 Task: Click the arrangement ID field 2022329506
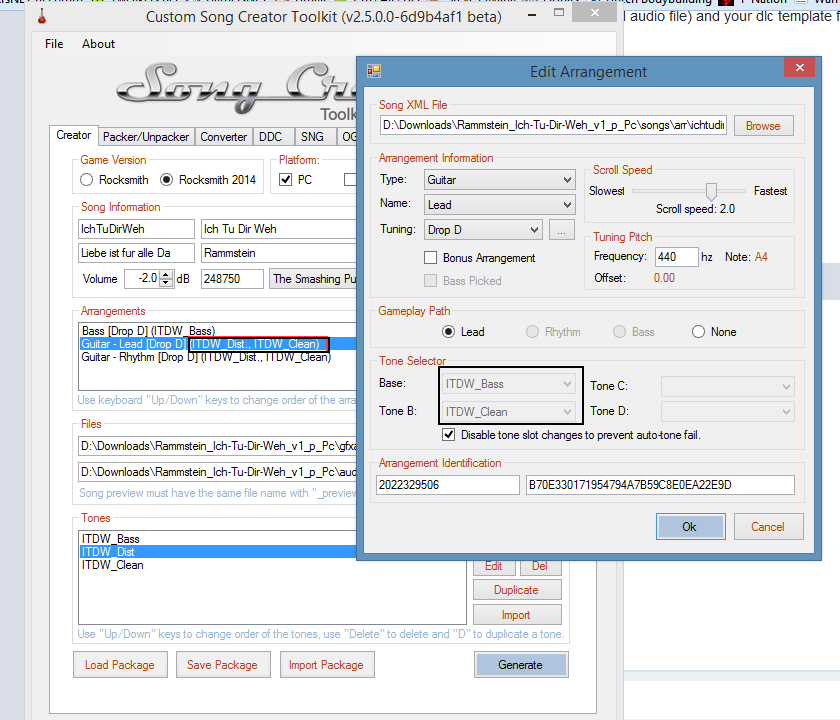(448, 485)
